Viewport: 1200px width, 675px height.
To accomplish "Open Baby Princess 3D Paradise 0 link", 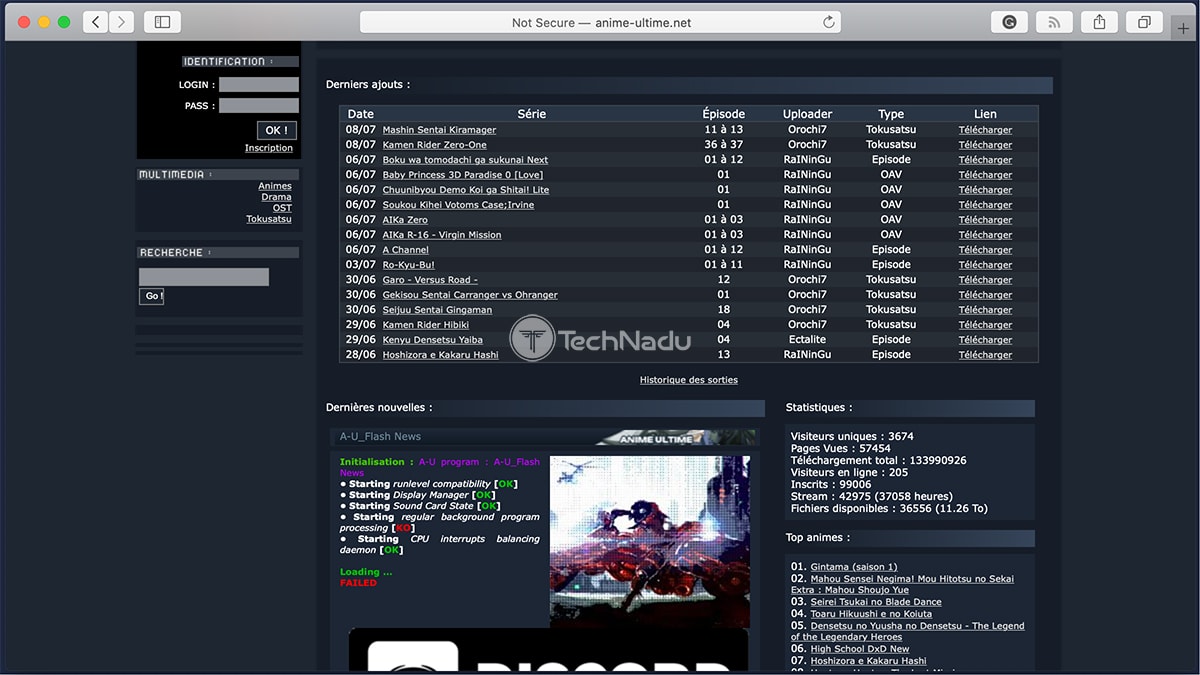I will tap(463, 175).
